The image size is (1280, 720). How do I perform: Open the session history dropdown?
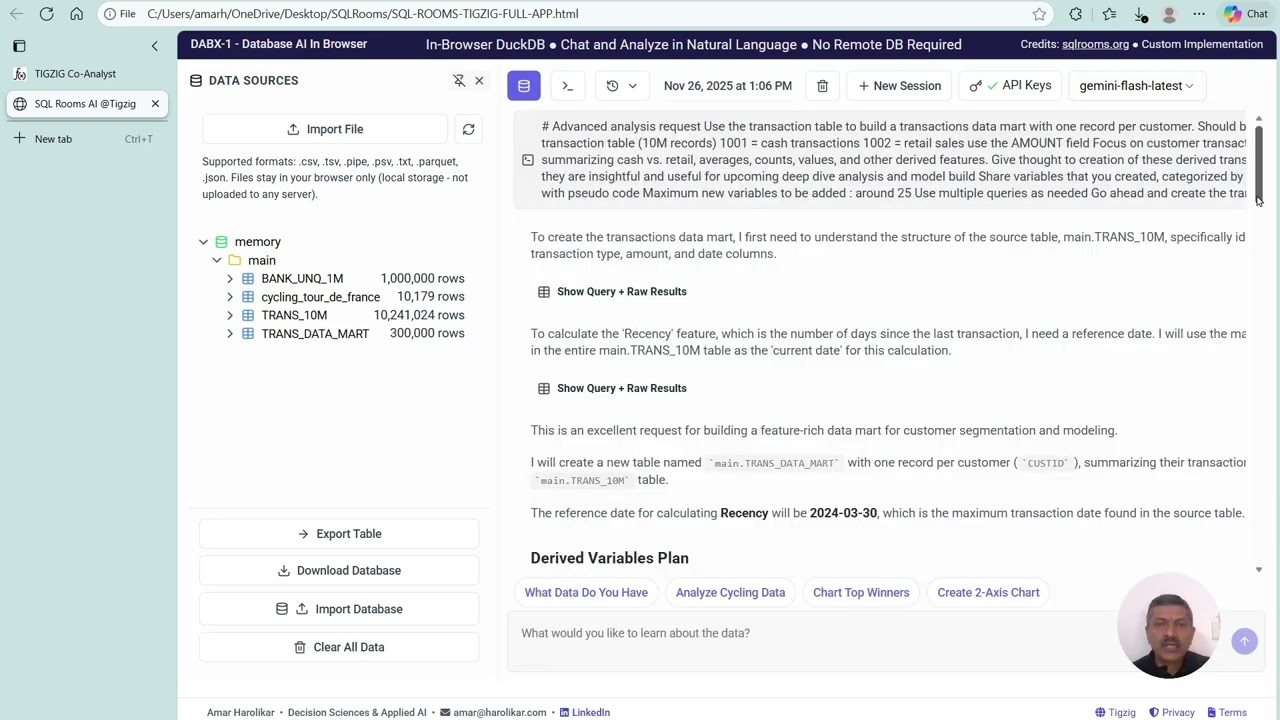pos(621,86)
